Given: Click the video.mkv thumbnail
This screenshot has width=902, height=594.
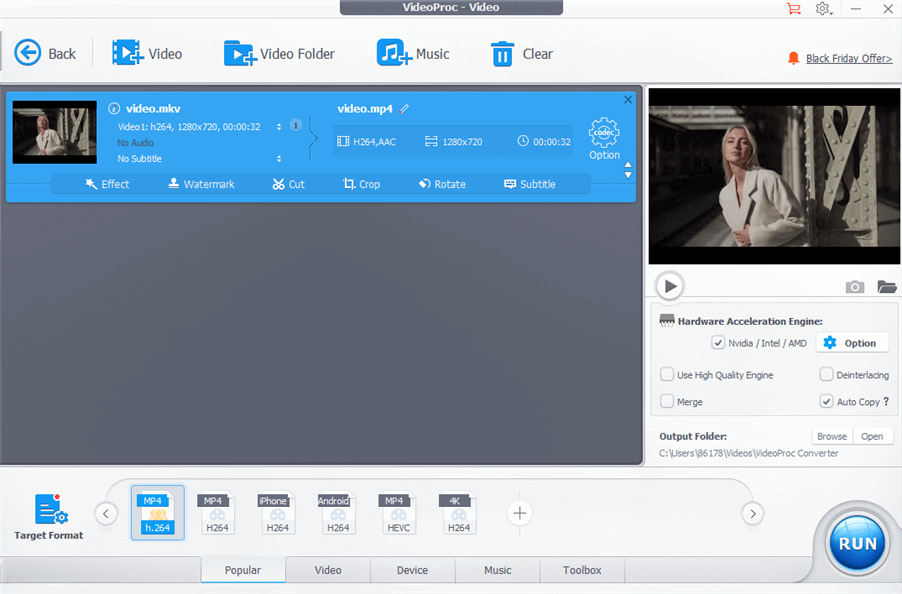Looking at the screenshot, I should pos(55,132).
